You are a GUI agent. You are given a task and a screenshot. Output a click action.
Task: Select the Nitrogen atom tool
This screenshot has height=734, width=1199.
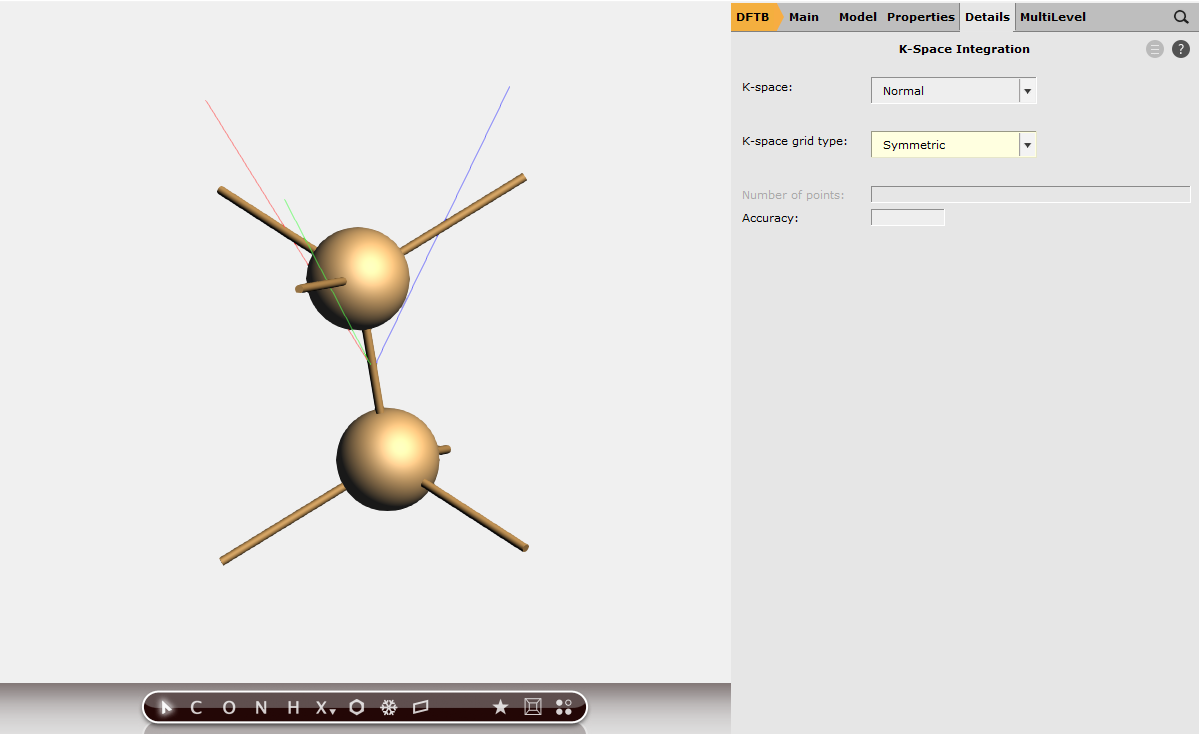259,707
